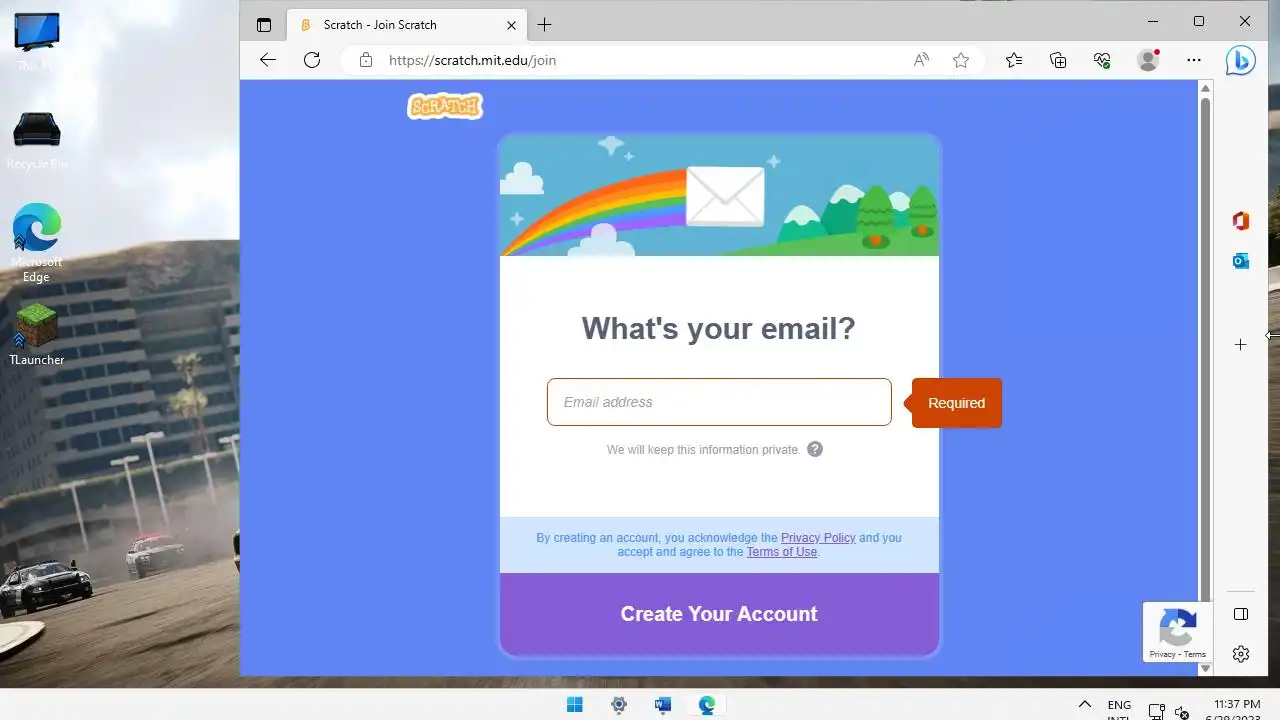
Task: Add a sidebar app with plus
Action: [x=1241, y=345]
